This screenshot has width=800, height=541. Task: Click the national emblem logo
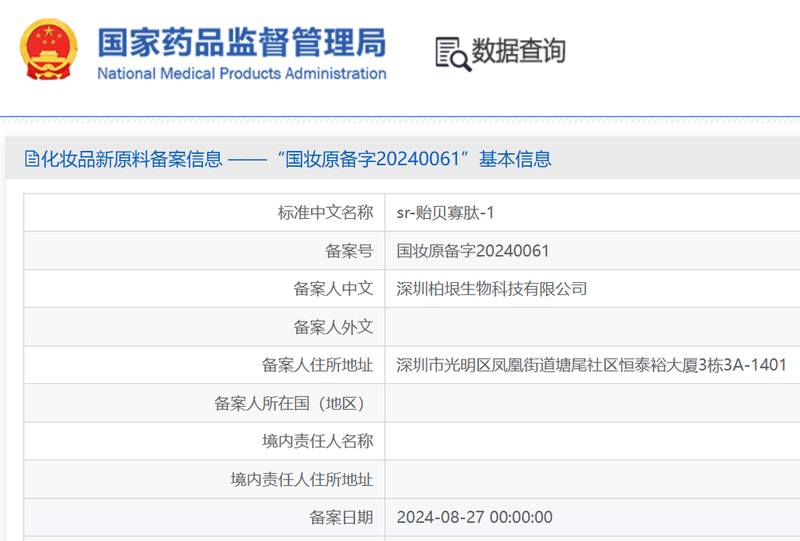point(48,50)
